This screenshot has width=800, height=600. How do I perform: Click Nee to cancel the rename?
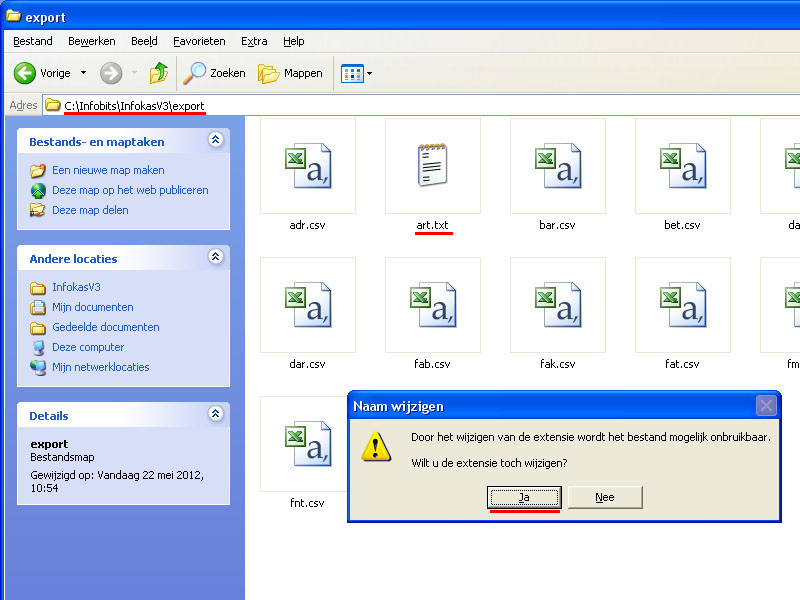click(605, 497)
